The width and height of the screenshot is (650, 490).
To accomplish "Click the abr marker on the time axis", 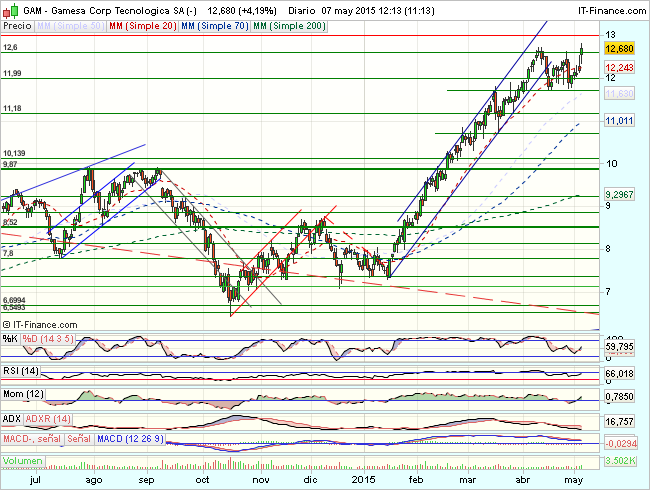I will 522,480.
